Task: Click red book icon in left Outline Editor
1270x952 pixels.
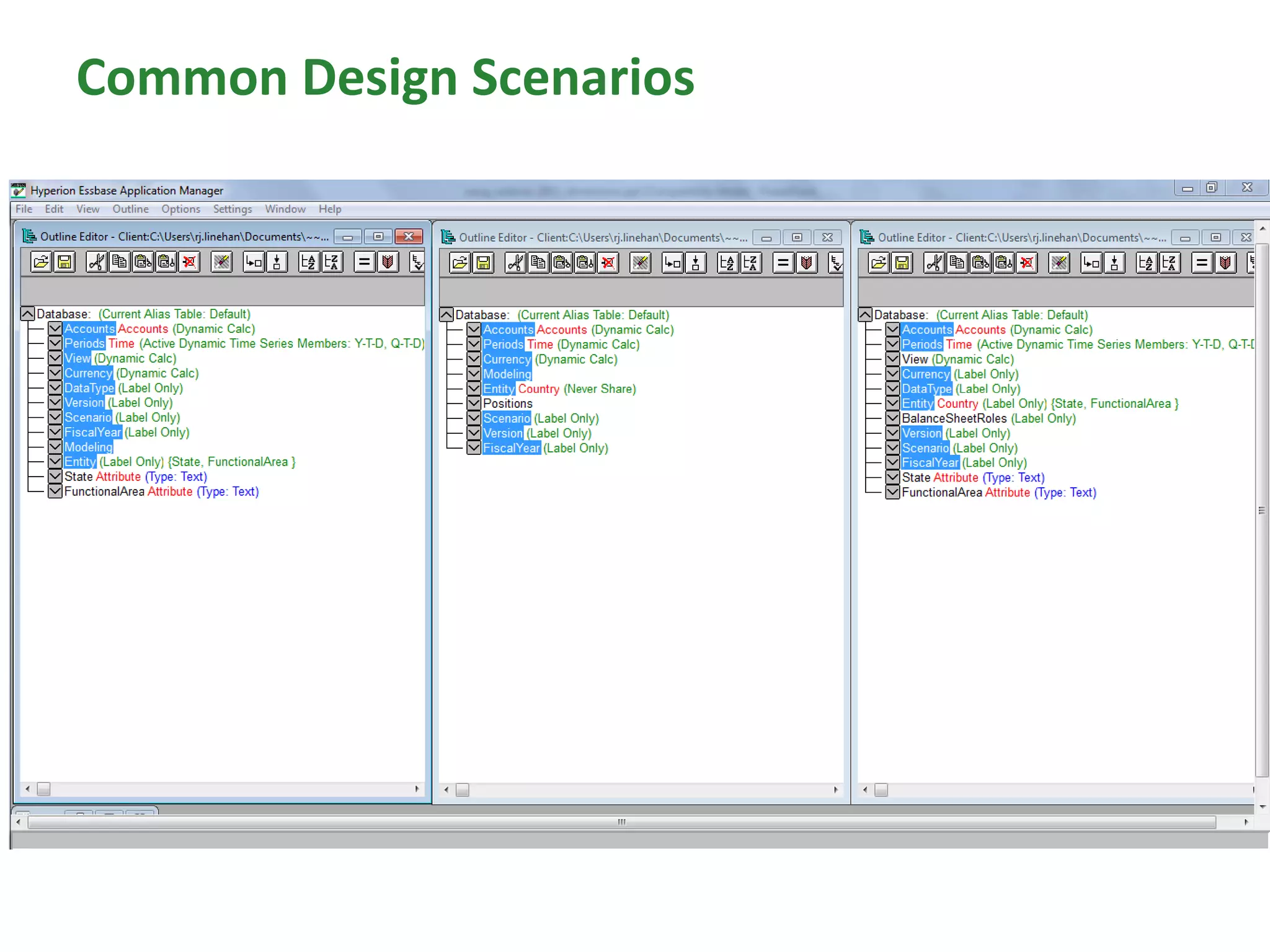Action: (x=388, y=262)
